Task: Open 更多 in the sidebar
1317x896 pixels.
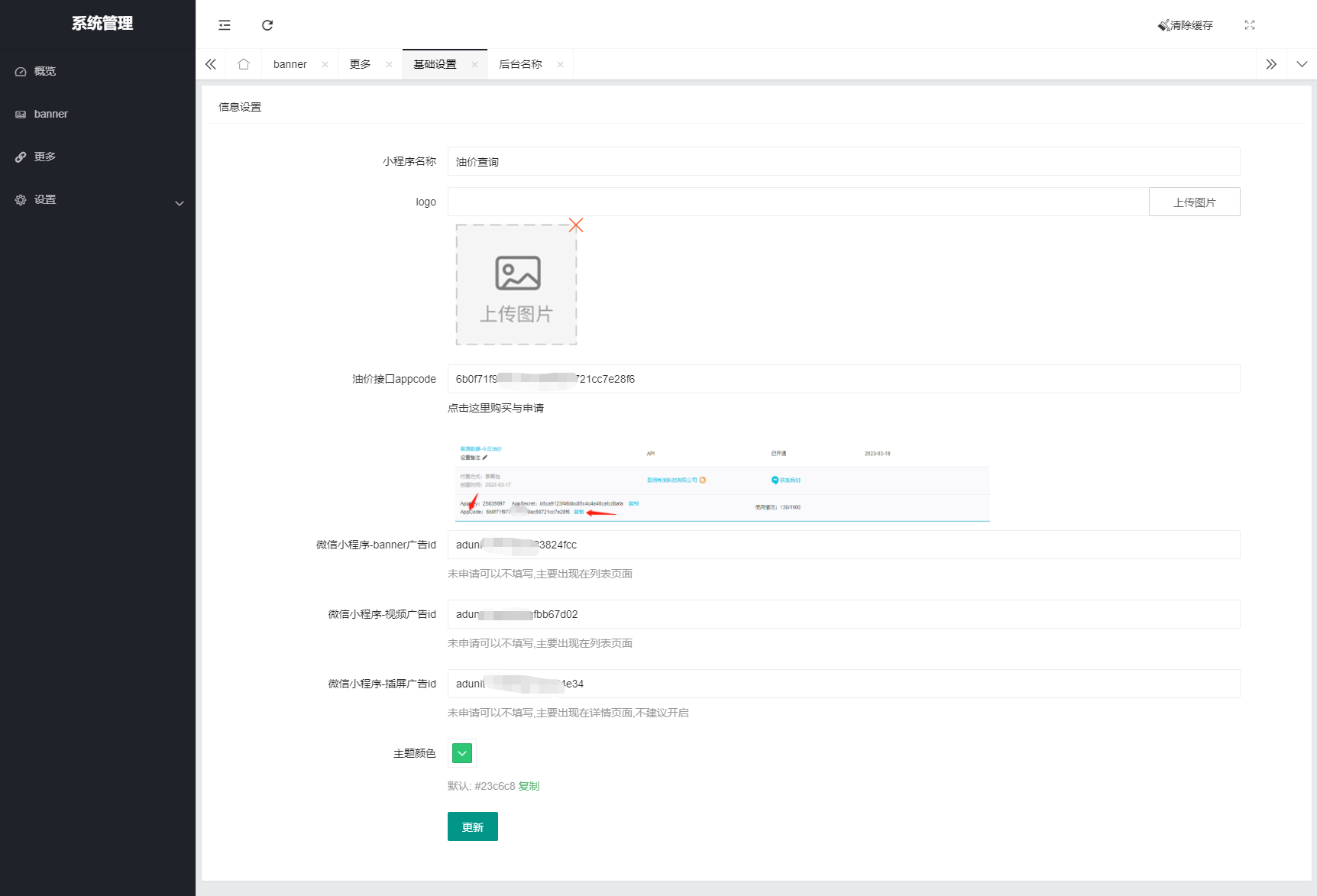Action: (98, 157)
